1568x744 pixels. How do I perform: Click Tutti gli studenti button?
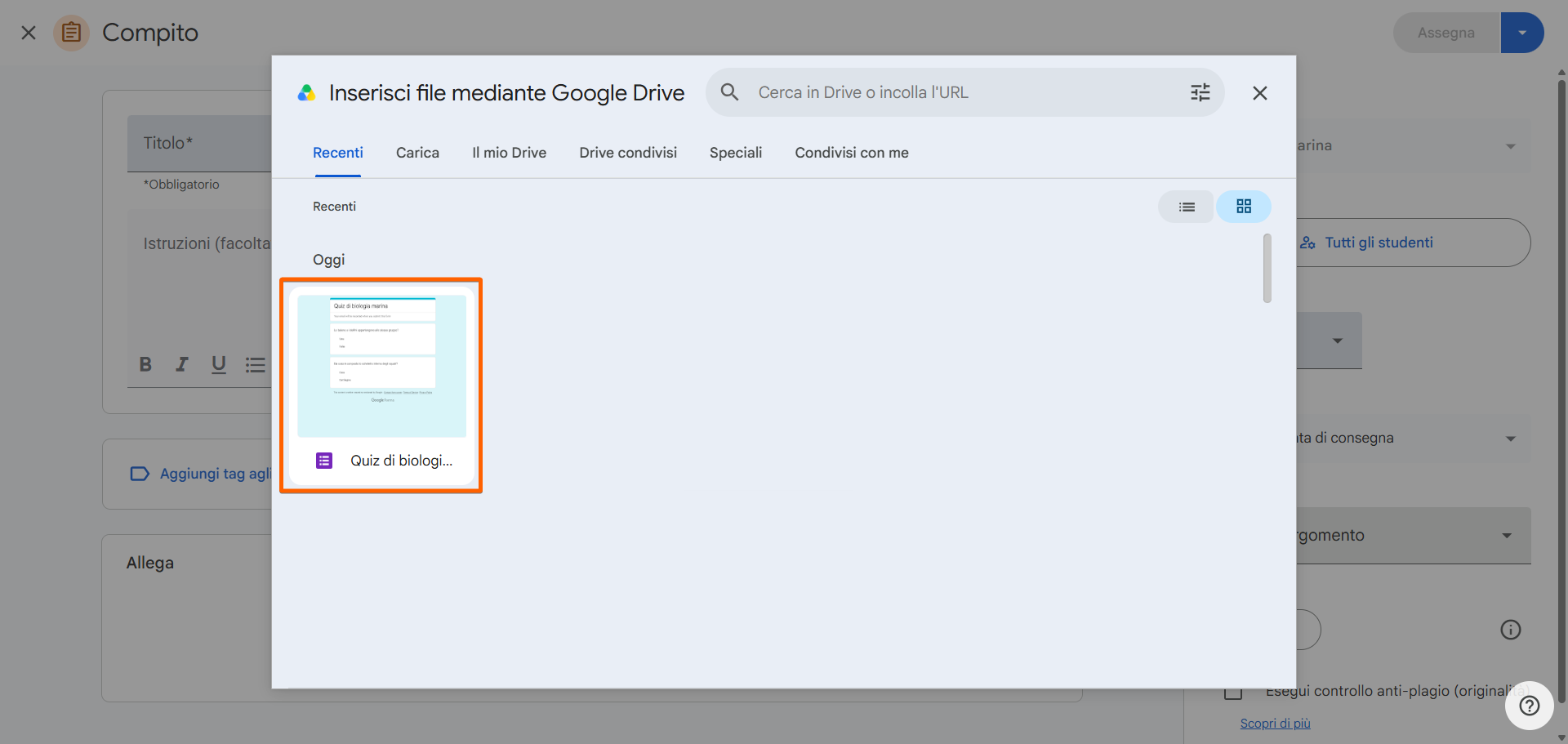[1413, 243]
